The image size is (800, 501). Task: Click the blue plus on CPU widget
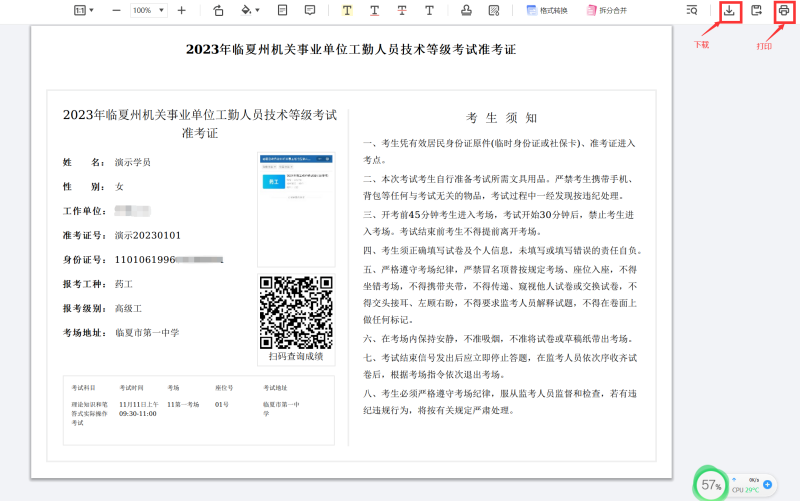pyautogui.click(x=767, y=484)
